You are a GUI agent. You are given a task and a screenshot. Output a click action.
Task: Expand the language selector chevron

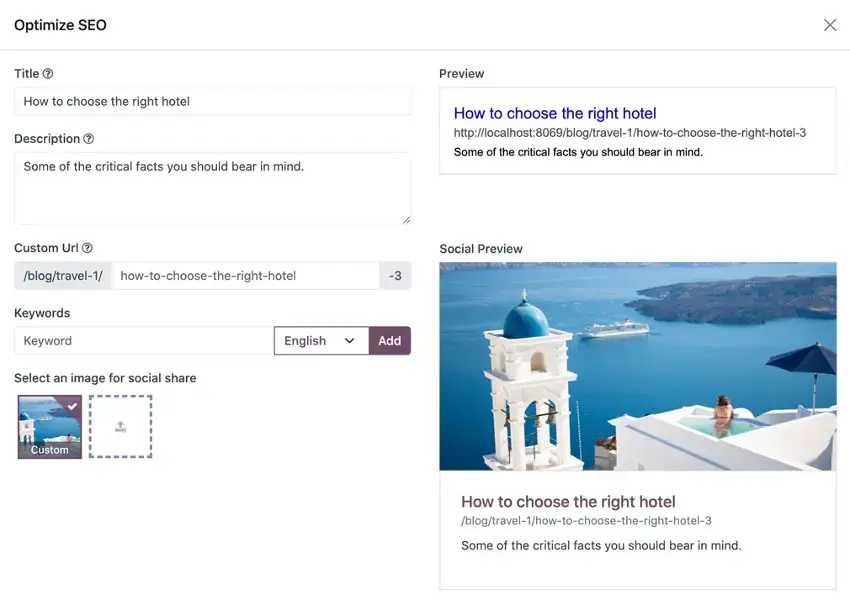pos(351,340)
